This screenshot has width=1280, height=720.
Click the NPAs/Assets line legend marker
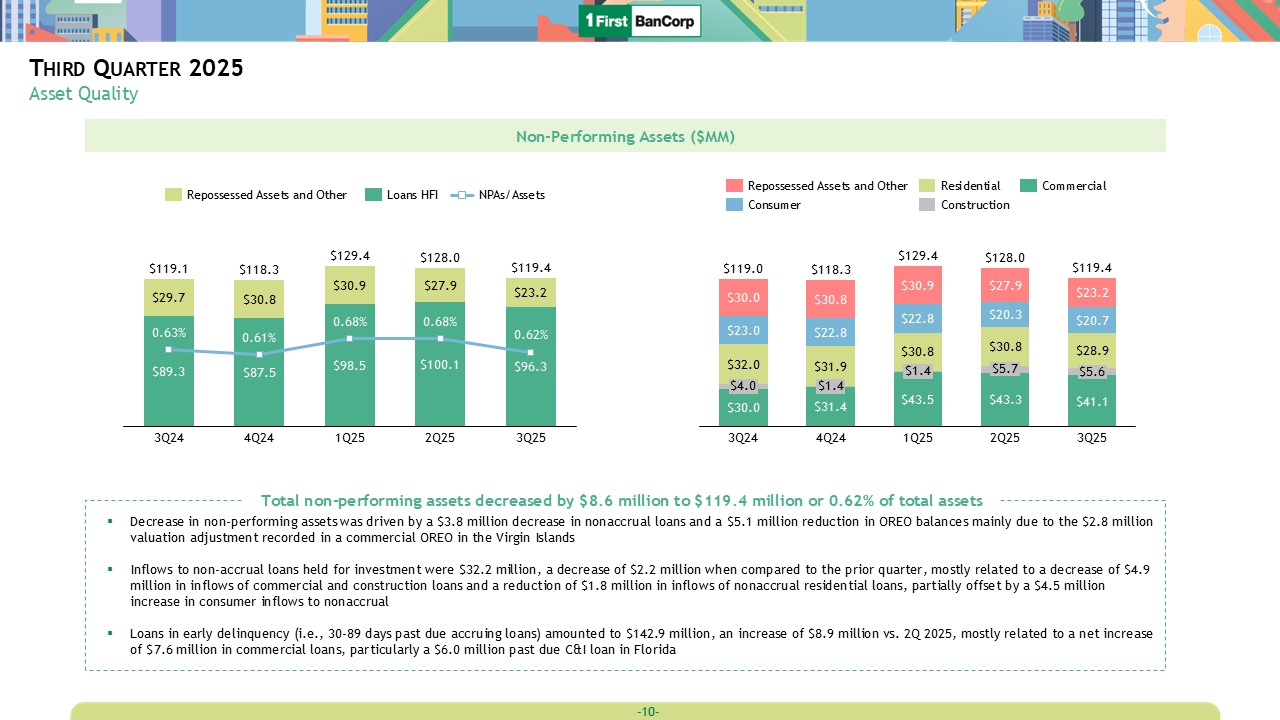coord(462,195)
